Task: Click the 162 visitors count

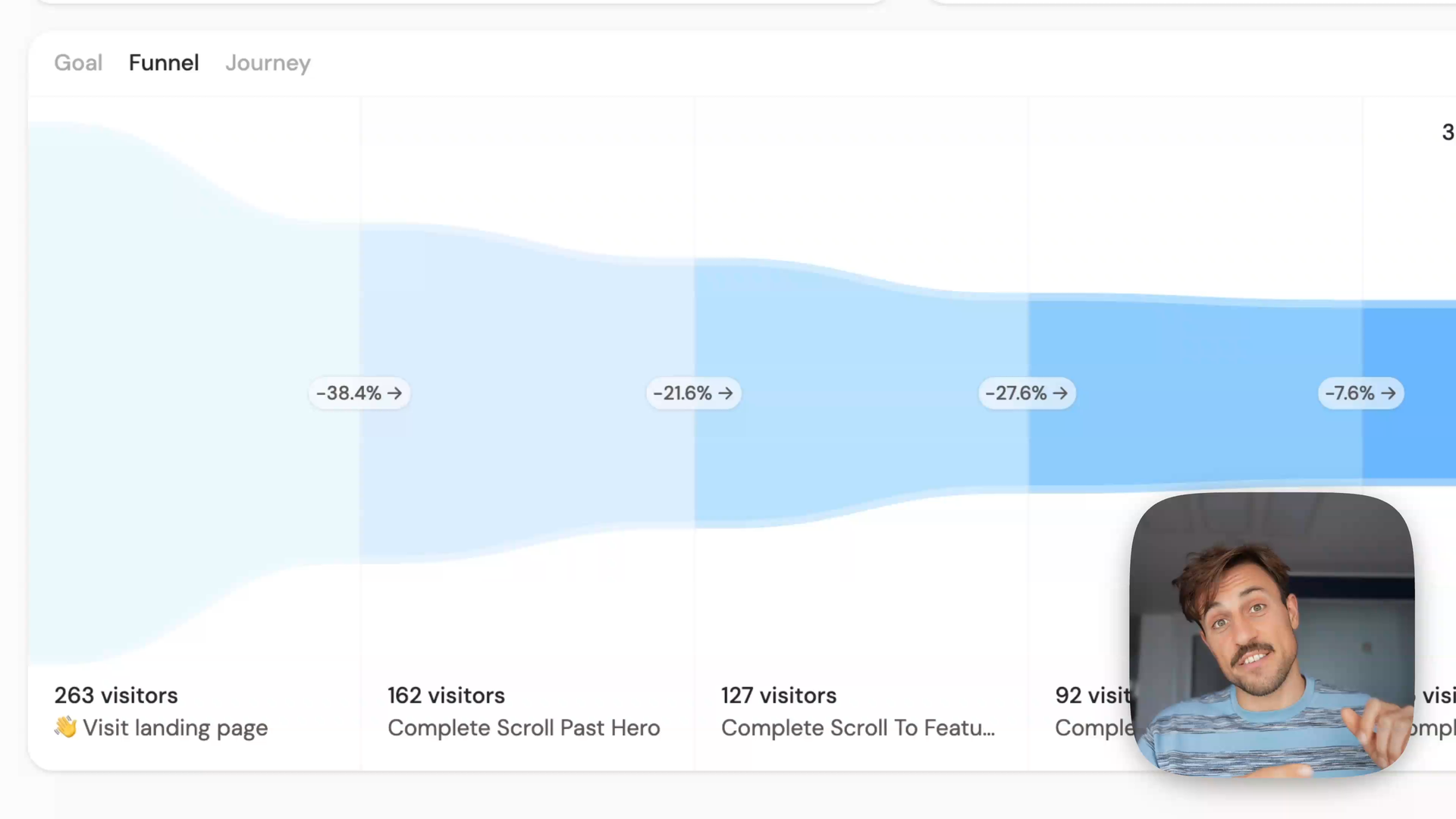Action: tap(446, 695)
